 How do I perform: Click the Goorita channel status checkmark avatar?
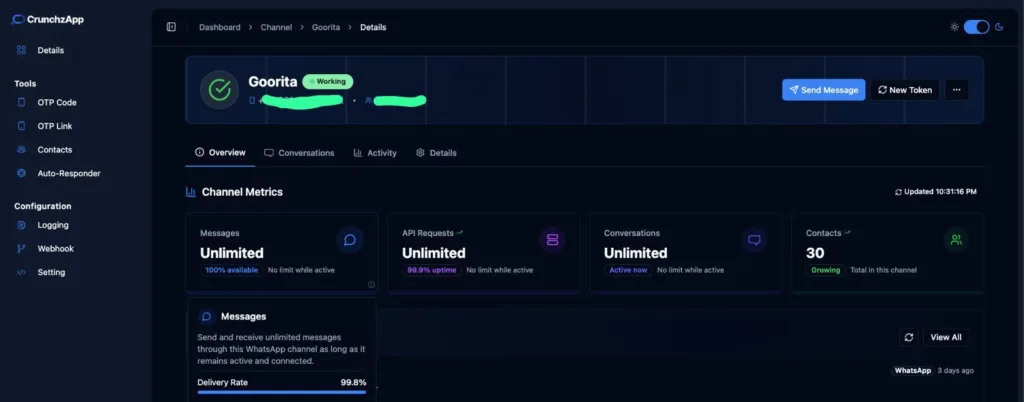(x=219, y=90)
